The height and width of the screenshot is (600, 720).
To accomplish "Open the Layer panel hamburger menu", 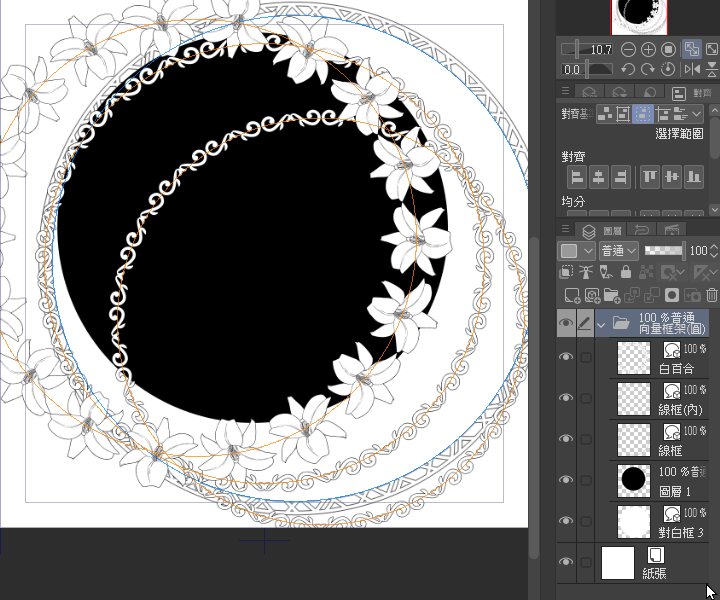I will (x=565, y=228).
